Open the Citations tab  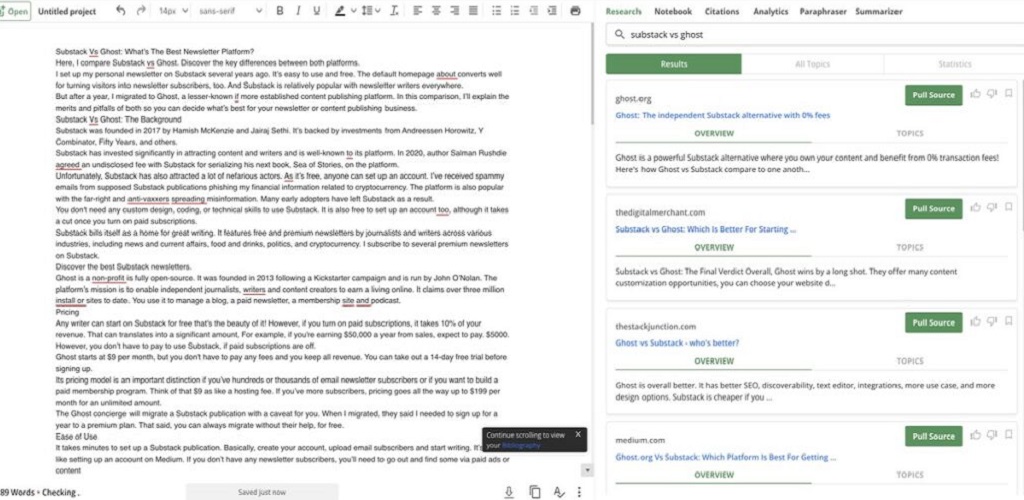(722, 11)
